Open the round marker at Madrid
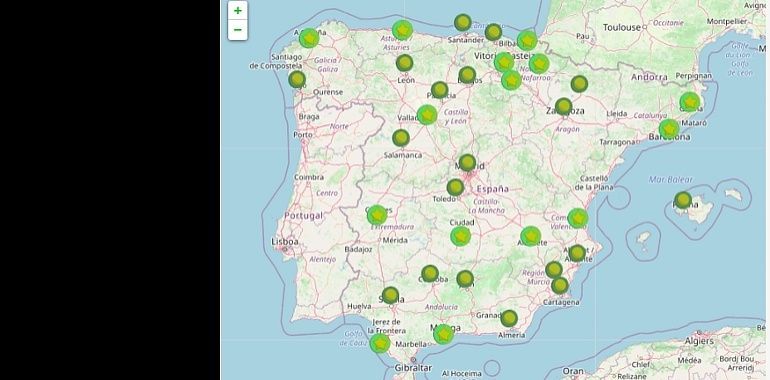770x380 pixels. point(467,163)
